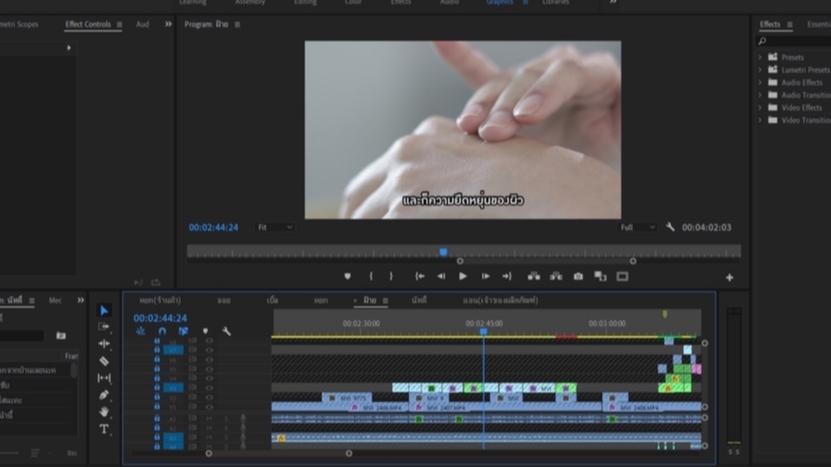The width and height of the screenshot is (831, 467).
Task: Select the Razor tool
Action: pos(104,361)
